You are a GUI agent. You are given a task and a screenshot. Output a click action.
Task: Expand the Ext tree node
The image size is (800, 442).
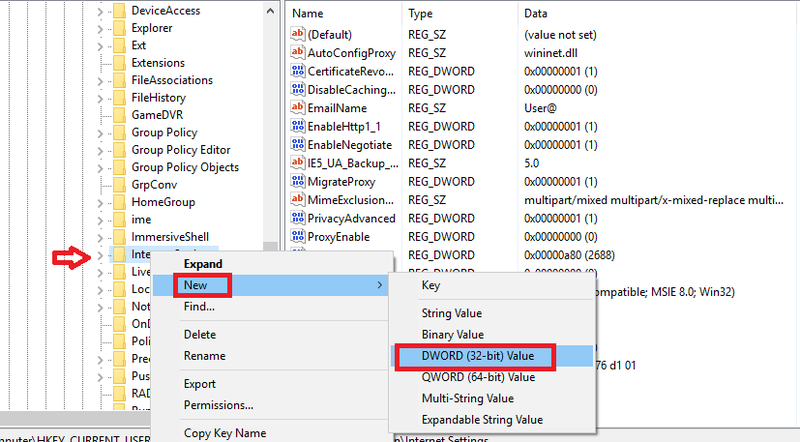point(100,46)
